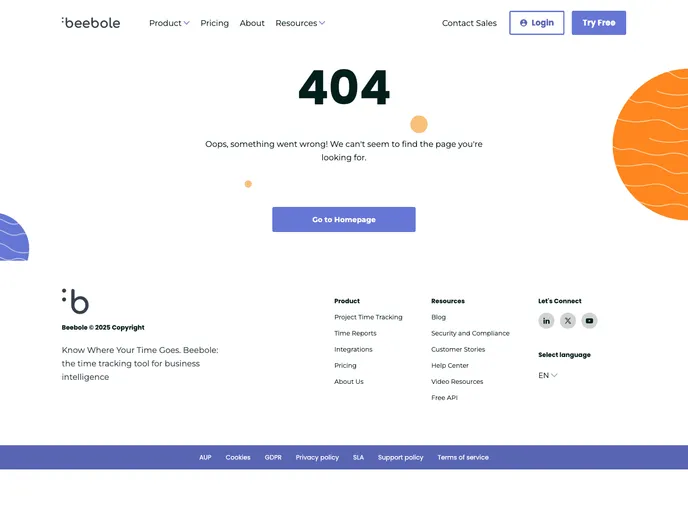This screenshot has width=688, height=512.
Task: Open the GDPR link in bottom bar
Action: pyautogui.click(x=273, y=458)
